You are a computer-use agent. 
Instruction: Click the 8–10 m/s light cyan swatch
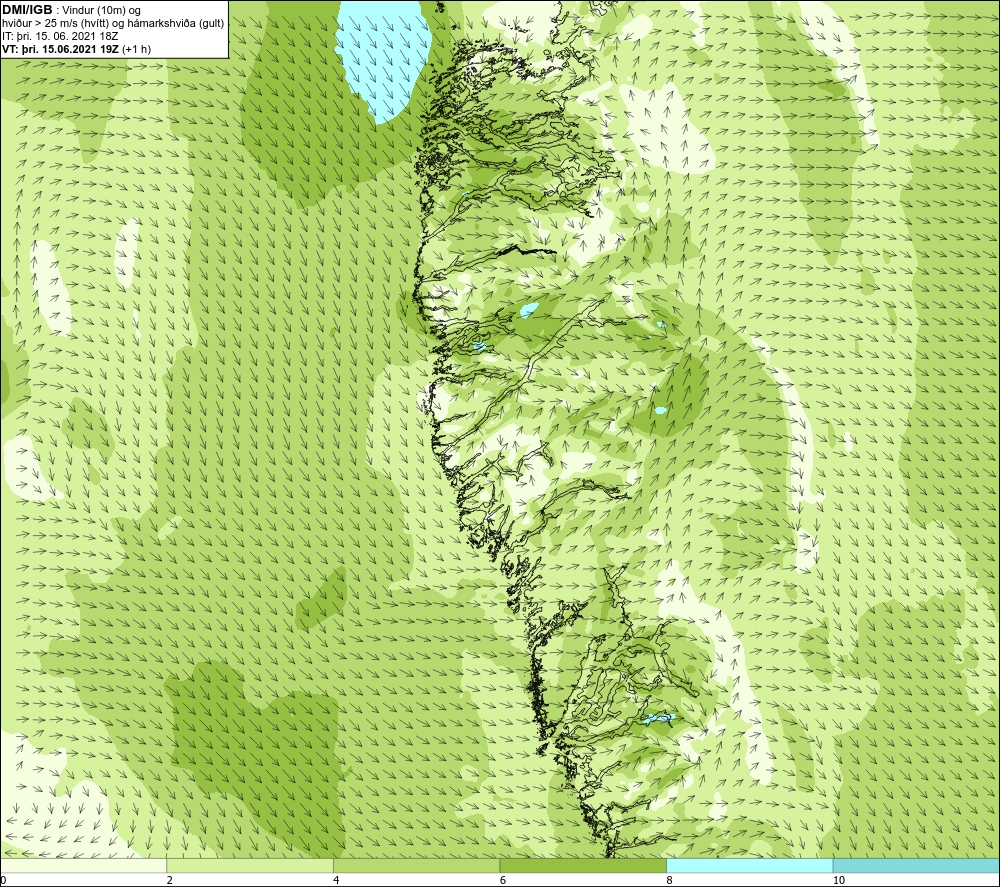(749, 865)
